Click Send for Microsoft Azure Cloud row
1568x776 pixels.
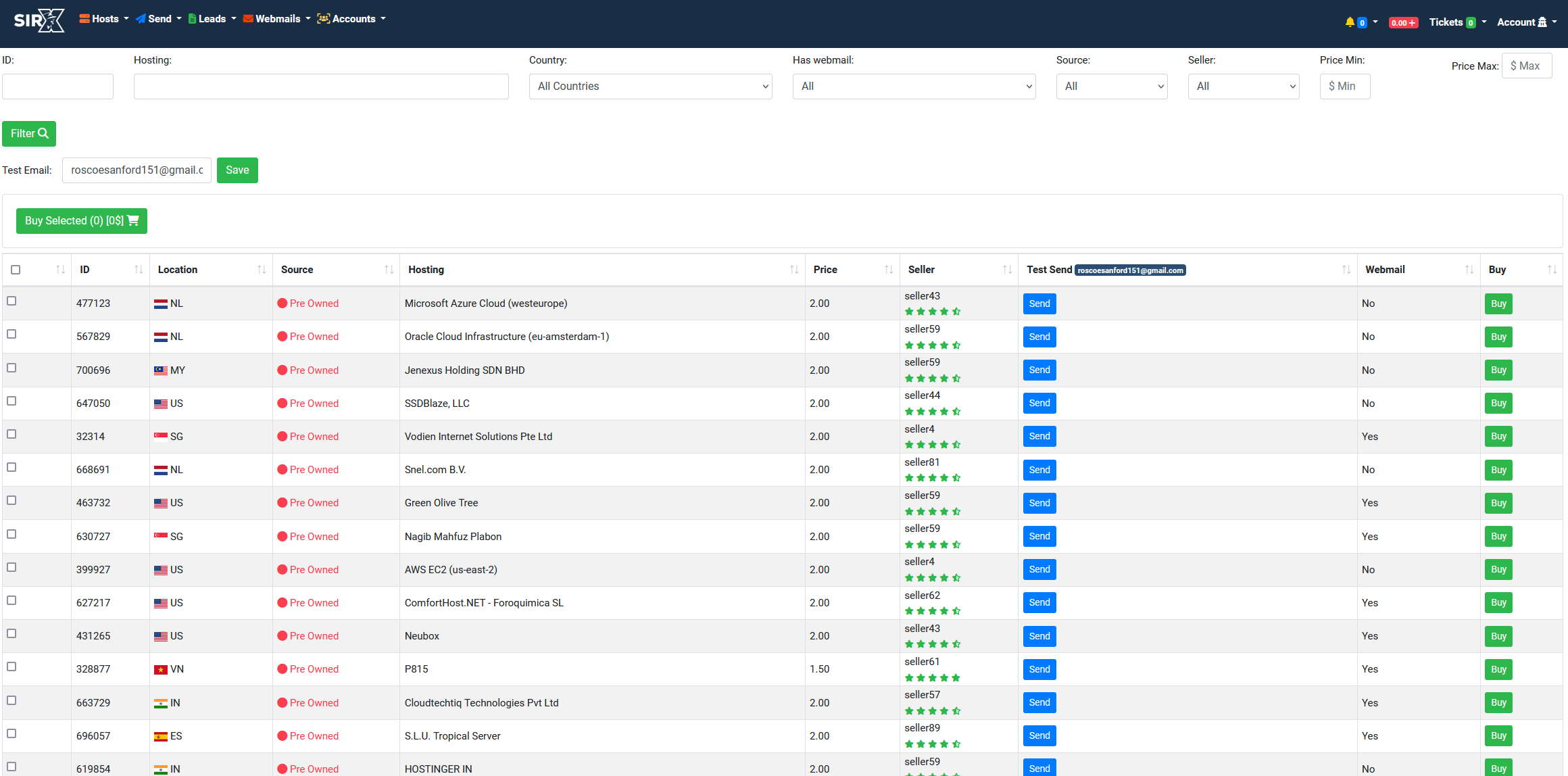coord(1039,304)
